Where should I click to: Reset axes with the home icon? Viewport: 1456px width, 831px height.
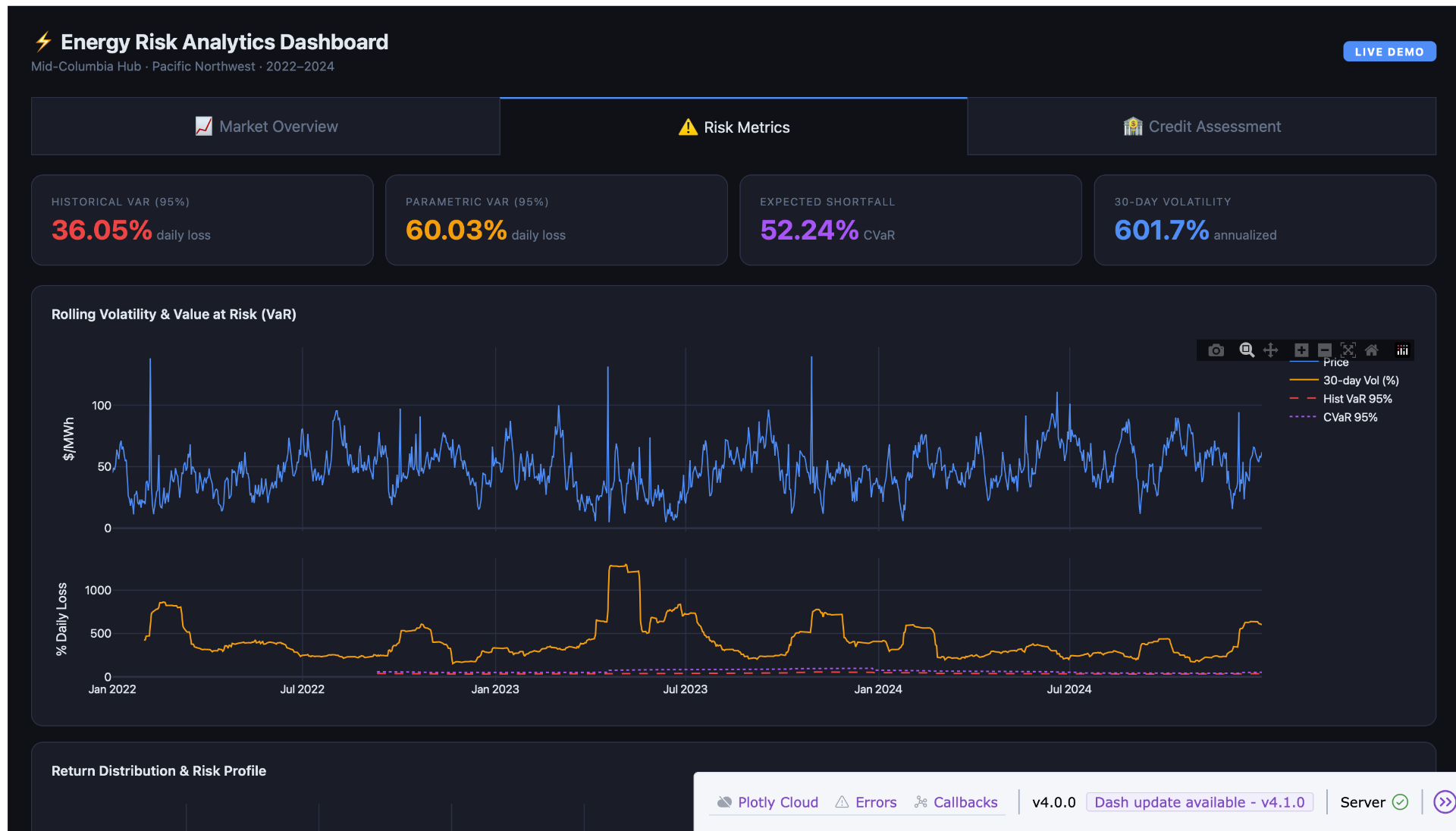(x=1372, y=350)
